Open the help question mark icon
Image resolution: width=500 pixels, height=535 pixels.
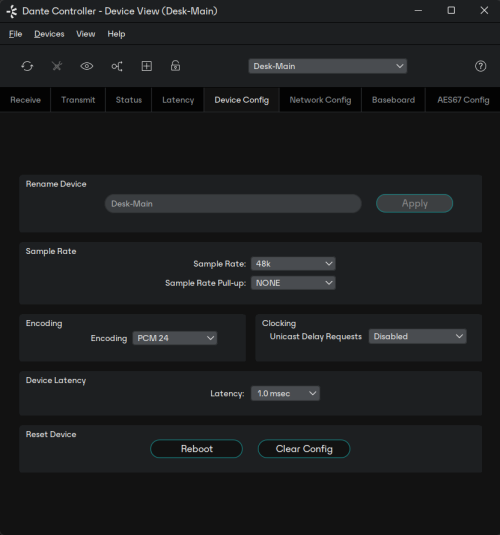coord(481,66)
